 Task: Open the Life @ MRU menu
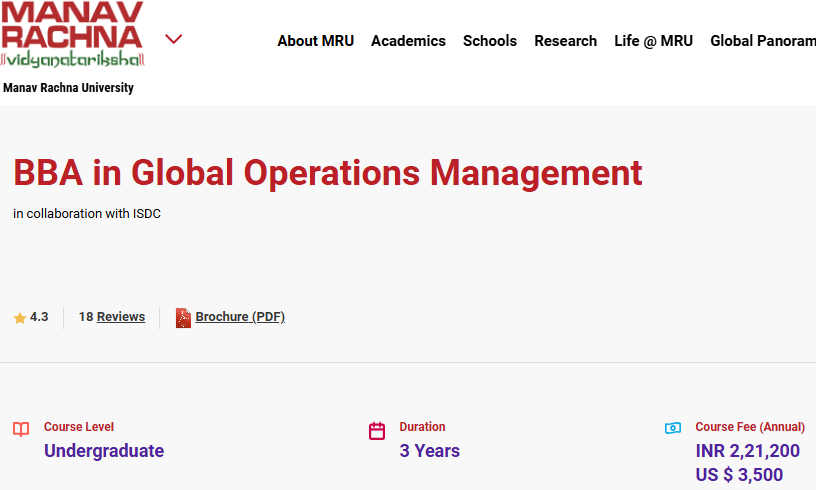click(x=653, y=41)
